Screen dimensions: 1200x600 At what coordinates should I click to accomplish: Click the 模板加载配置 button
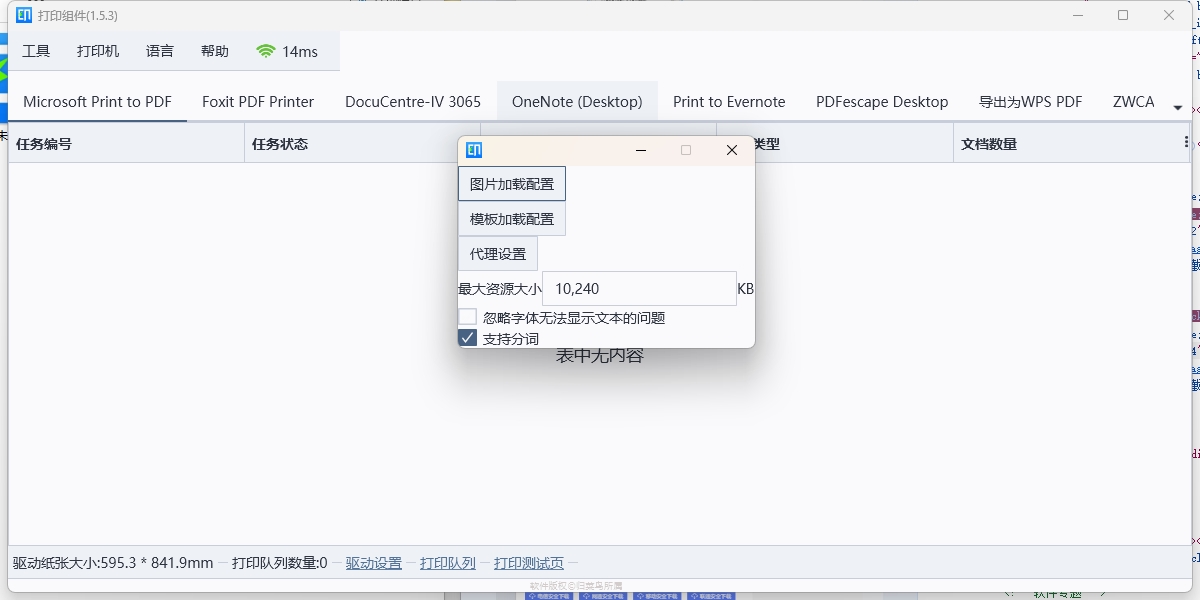click(x=512, y=219)
